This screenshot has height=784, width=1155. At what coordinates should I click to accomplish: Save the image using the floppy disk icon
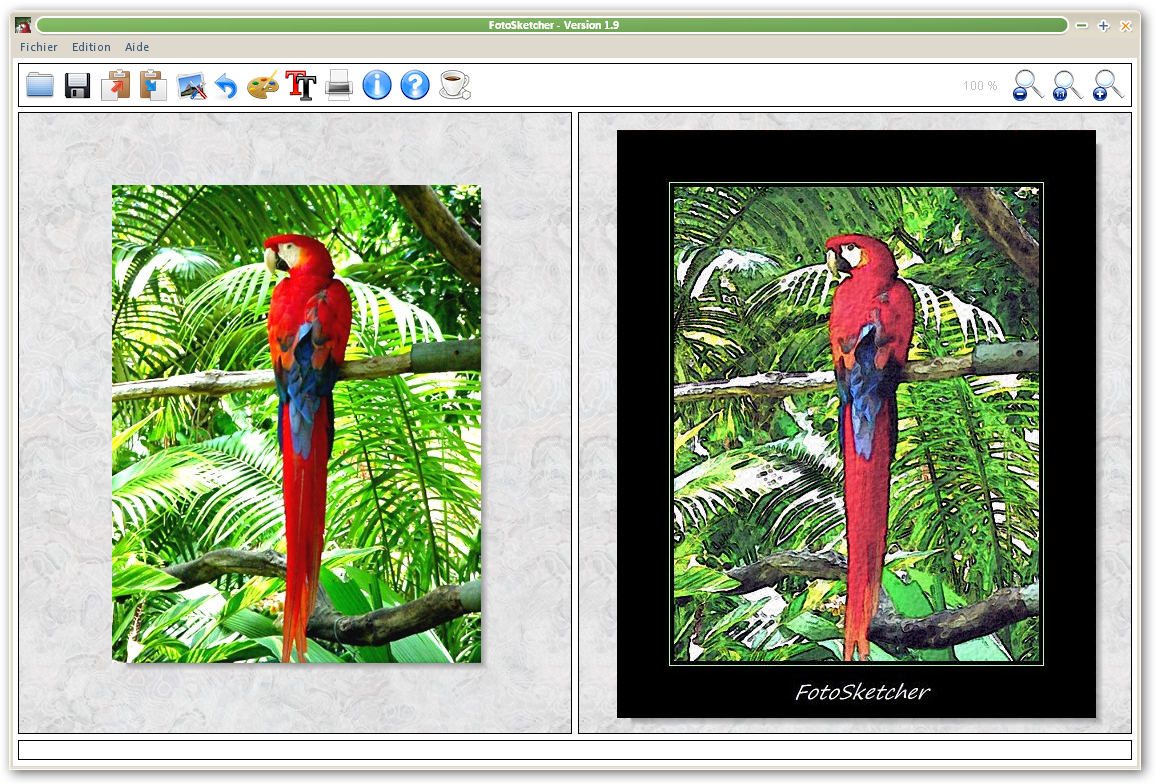click(78, 85)
